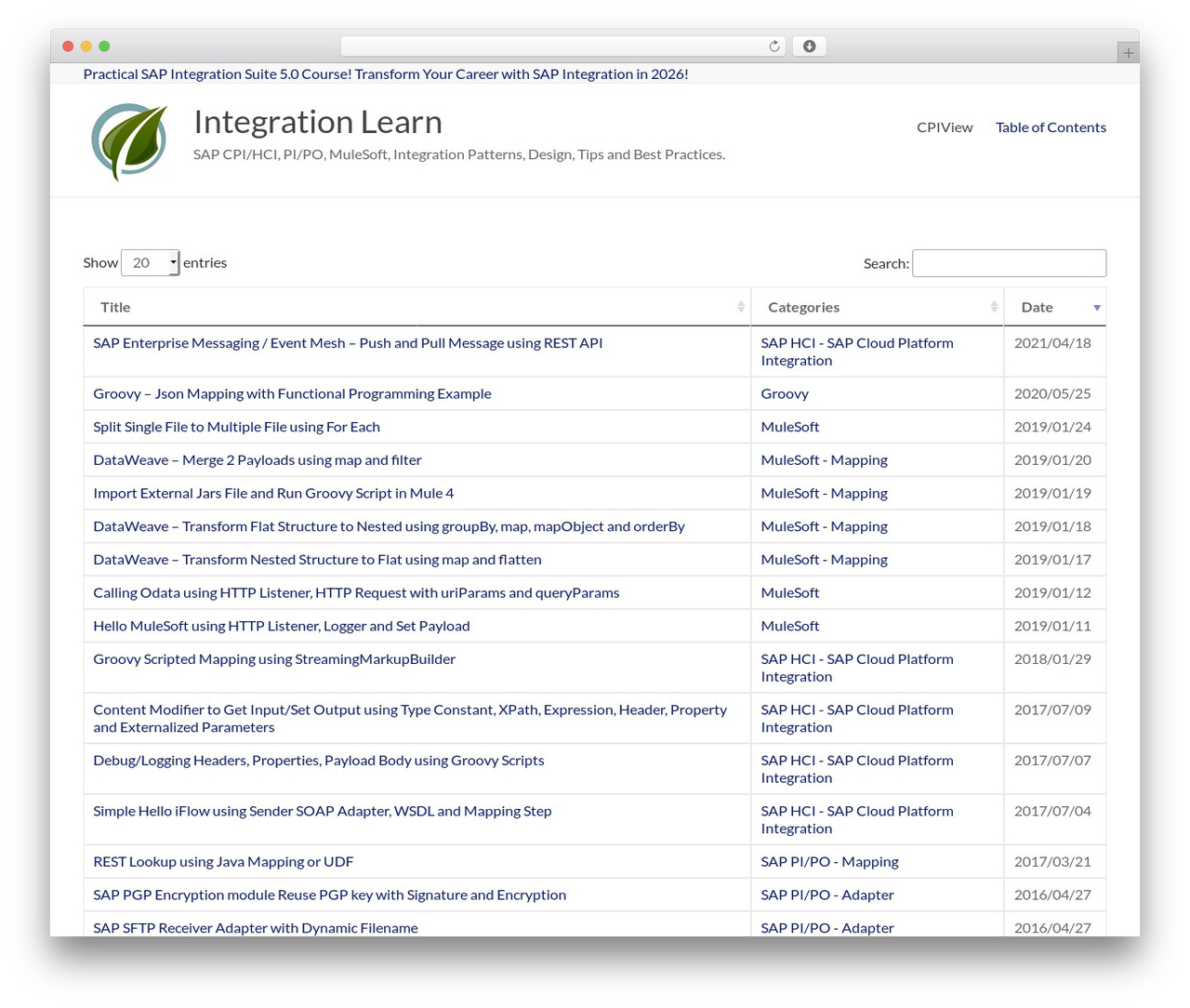The height and width of the screenshot is (1008, 1190).
Task: Select the SAP PI/PO - Mapping category link
Action: tap(830, 862)
